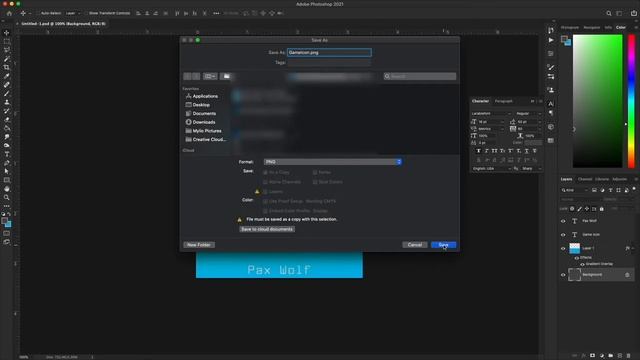Switch to the Navigator tab
Viewport: 640px width, 360px height.
[591, 27]
